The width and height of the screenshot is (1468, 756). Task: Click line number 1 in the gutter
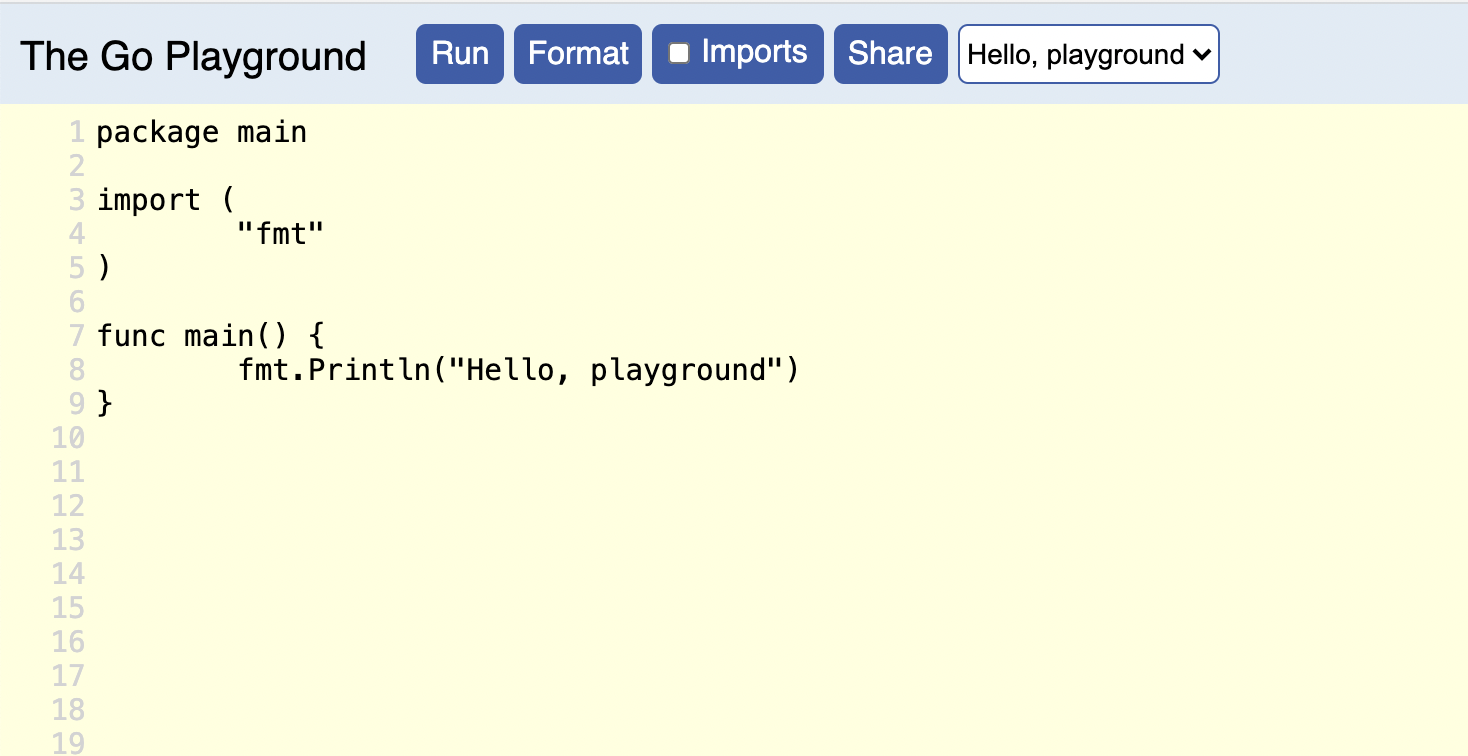point(76,132)
